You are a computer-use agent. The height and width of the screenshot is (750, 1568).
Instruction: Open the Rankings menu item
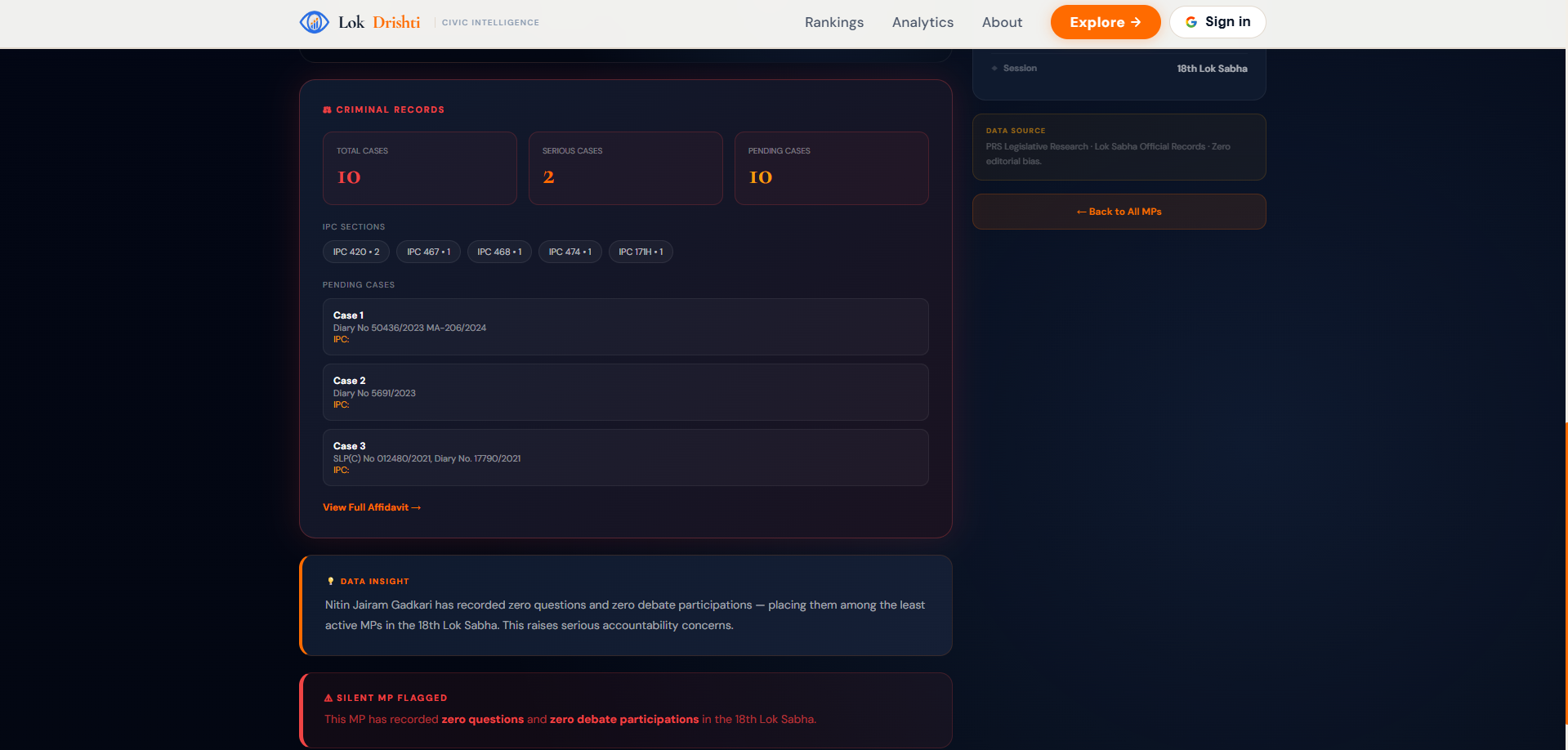834,22
